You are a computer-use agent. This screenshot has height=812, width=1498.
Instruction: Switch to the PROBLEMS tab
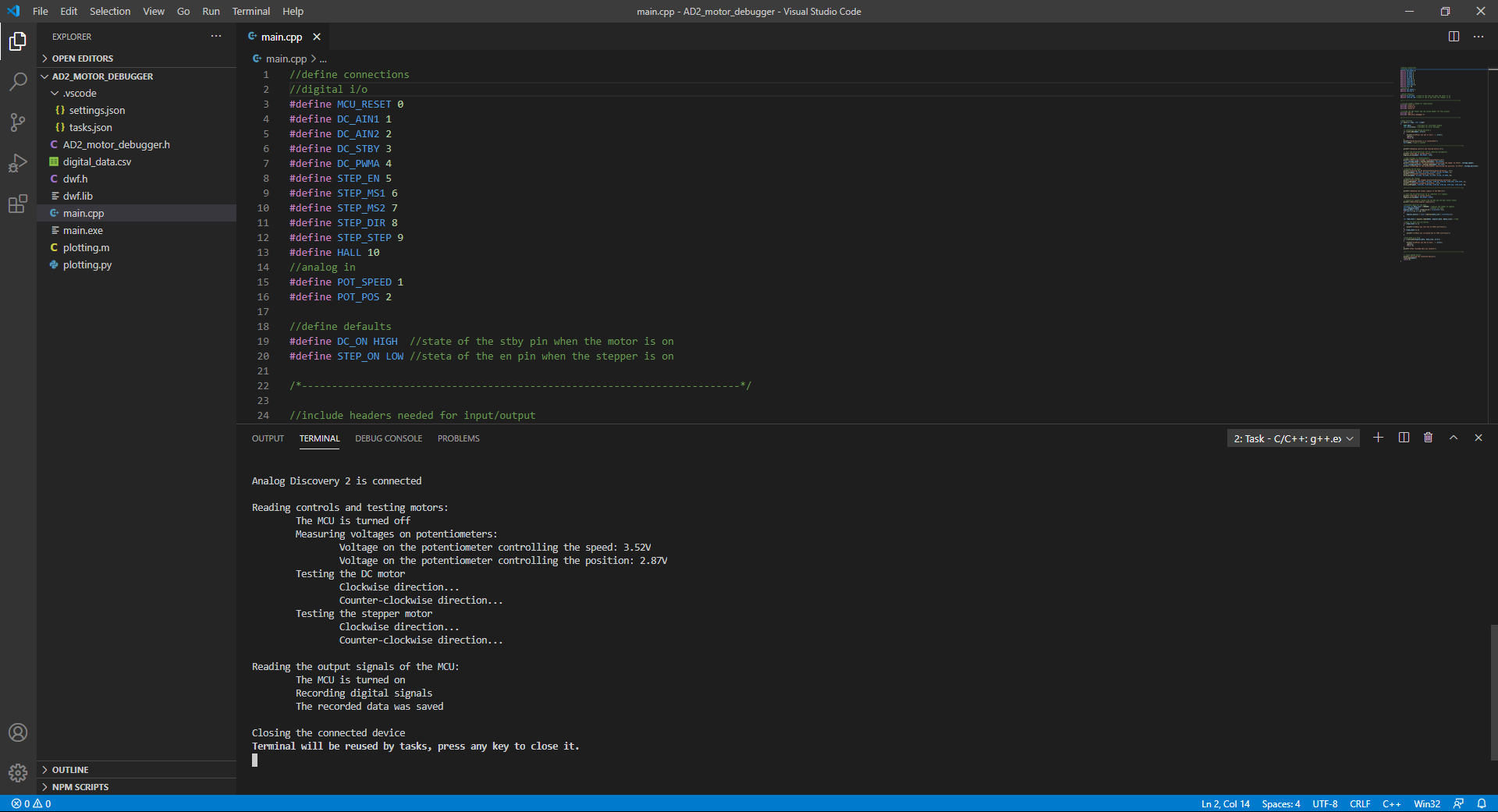(459, 438)
